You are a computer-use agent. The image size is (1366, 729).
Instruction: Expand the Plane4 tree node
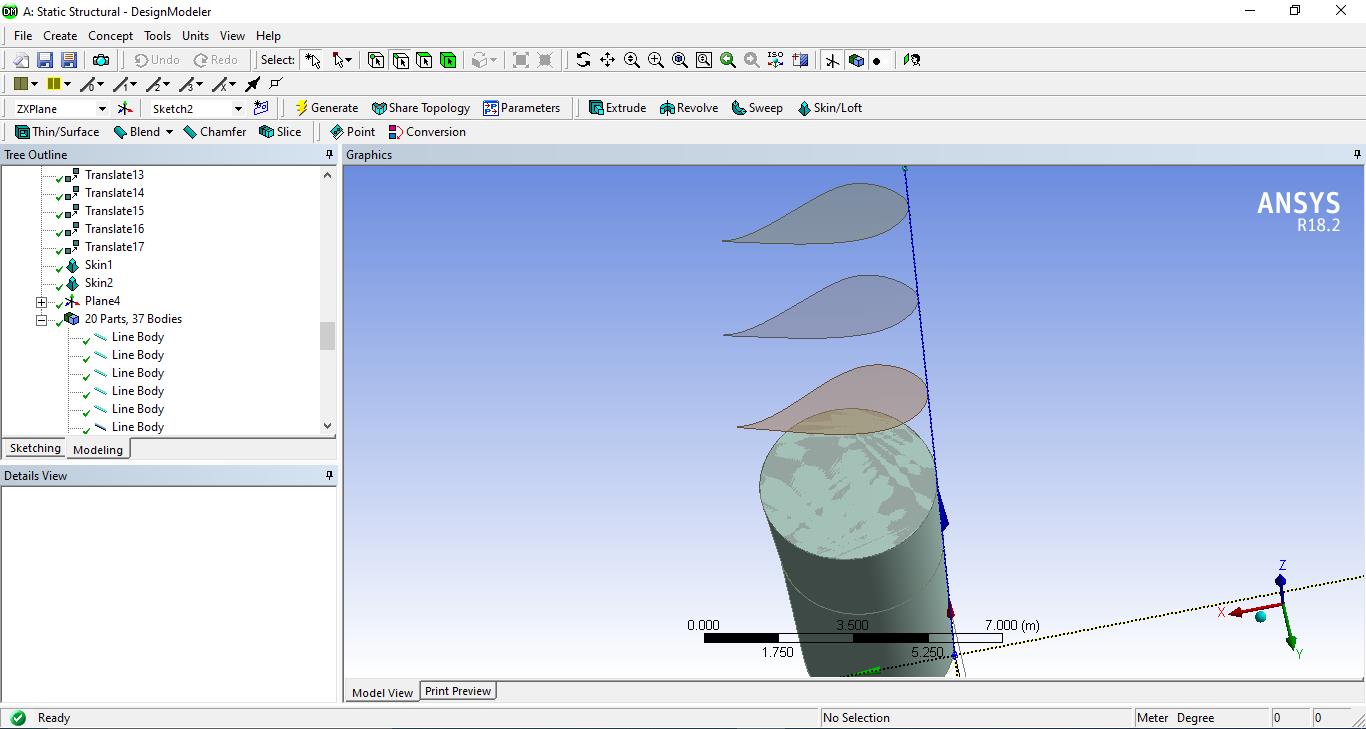click(x=41, y=301)
